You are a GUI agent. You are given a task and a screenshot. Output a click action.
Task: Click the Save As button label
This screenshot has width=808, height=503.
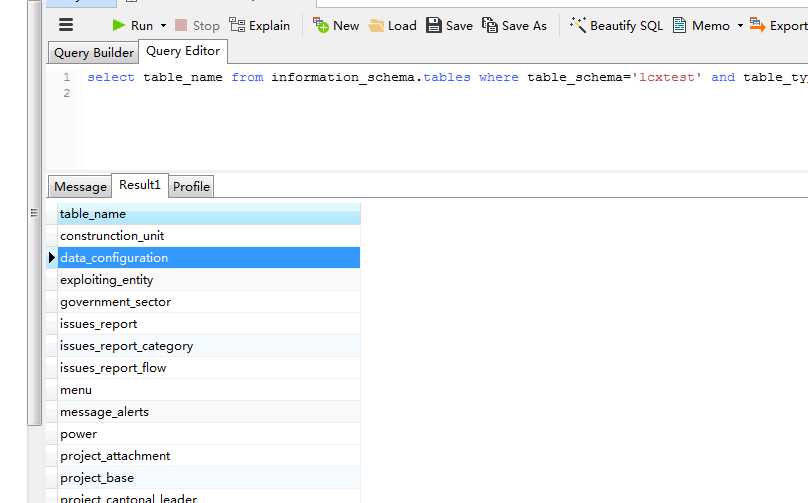point(524,25)
